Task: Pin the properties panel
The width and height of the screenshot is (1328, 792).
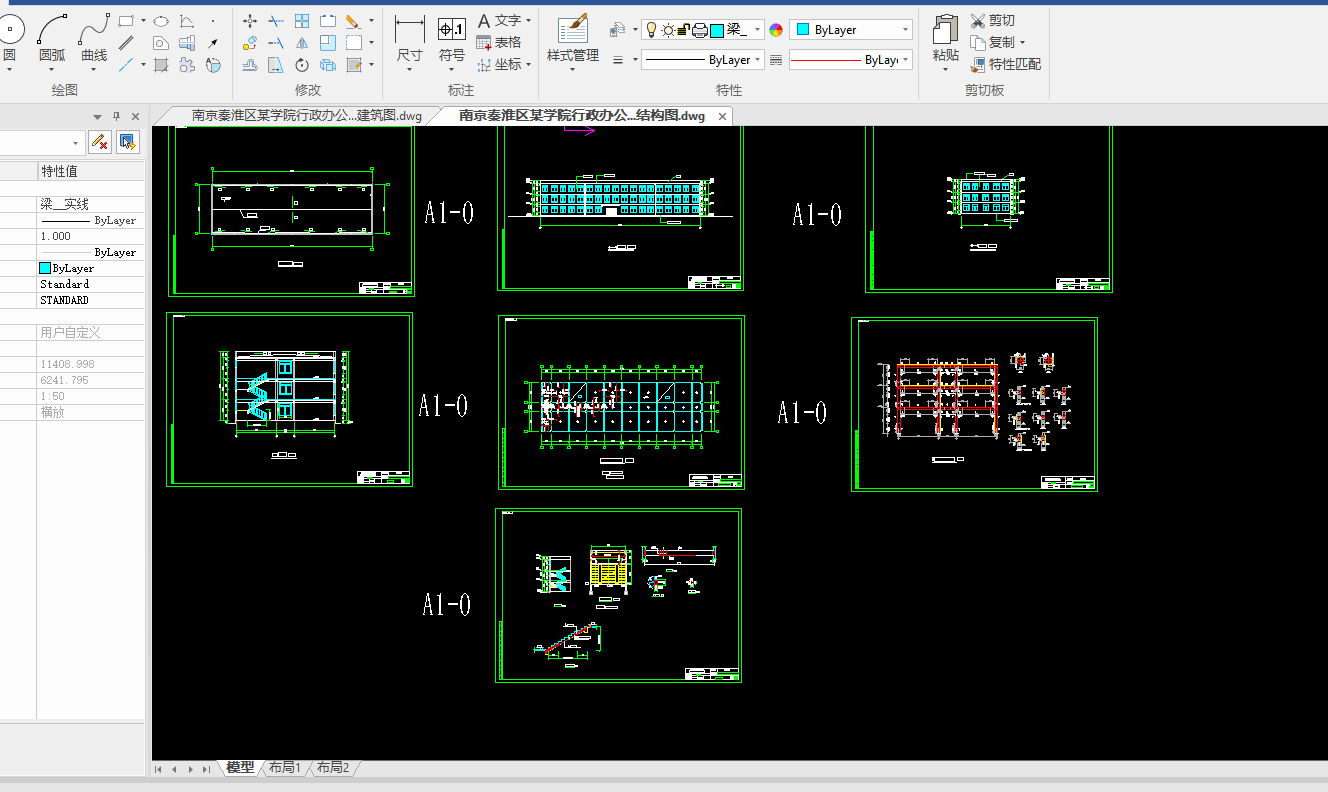Action: coord(116,117)
